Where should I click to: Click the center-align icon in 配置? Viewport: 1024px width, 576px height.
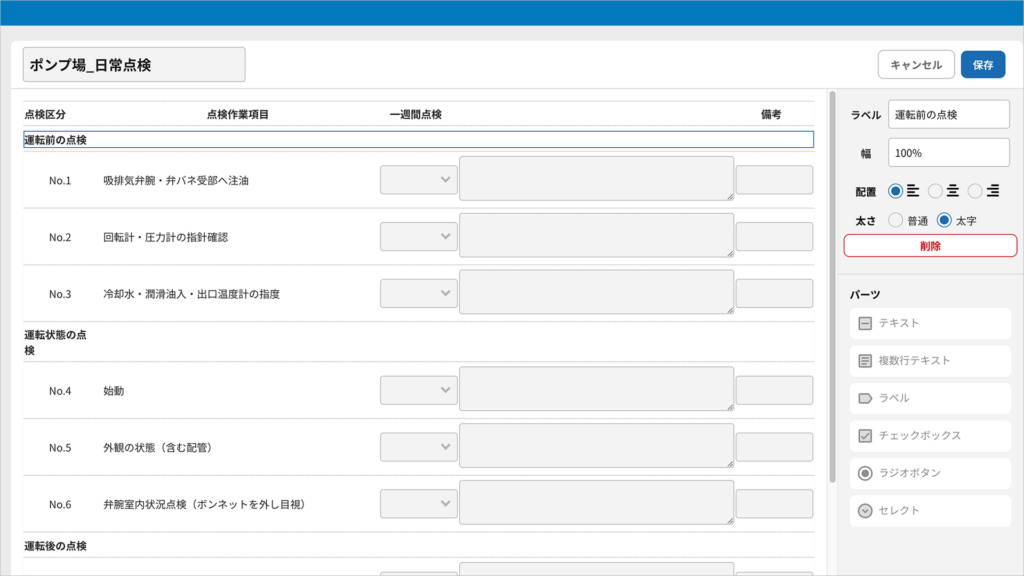coord(953,191)
